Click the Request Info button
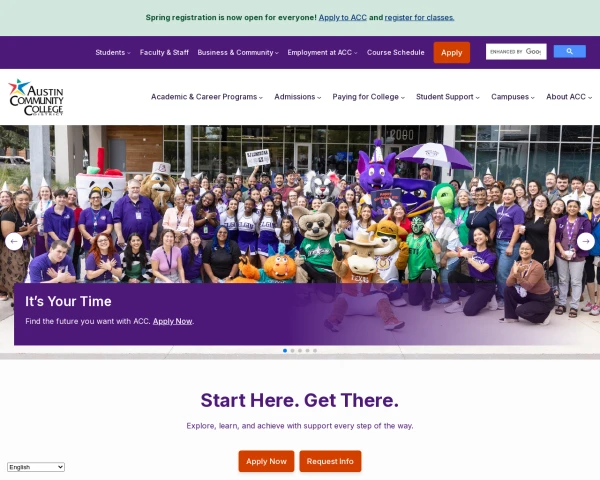This screenshot has width=600, height=480. point(330,461)
